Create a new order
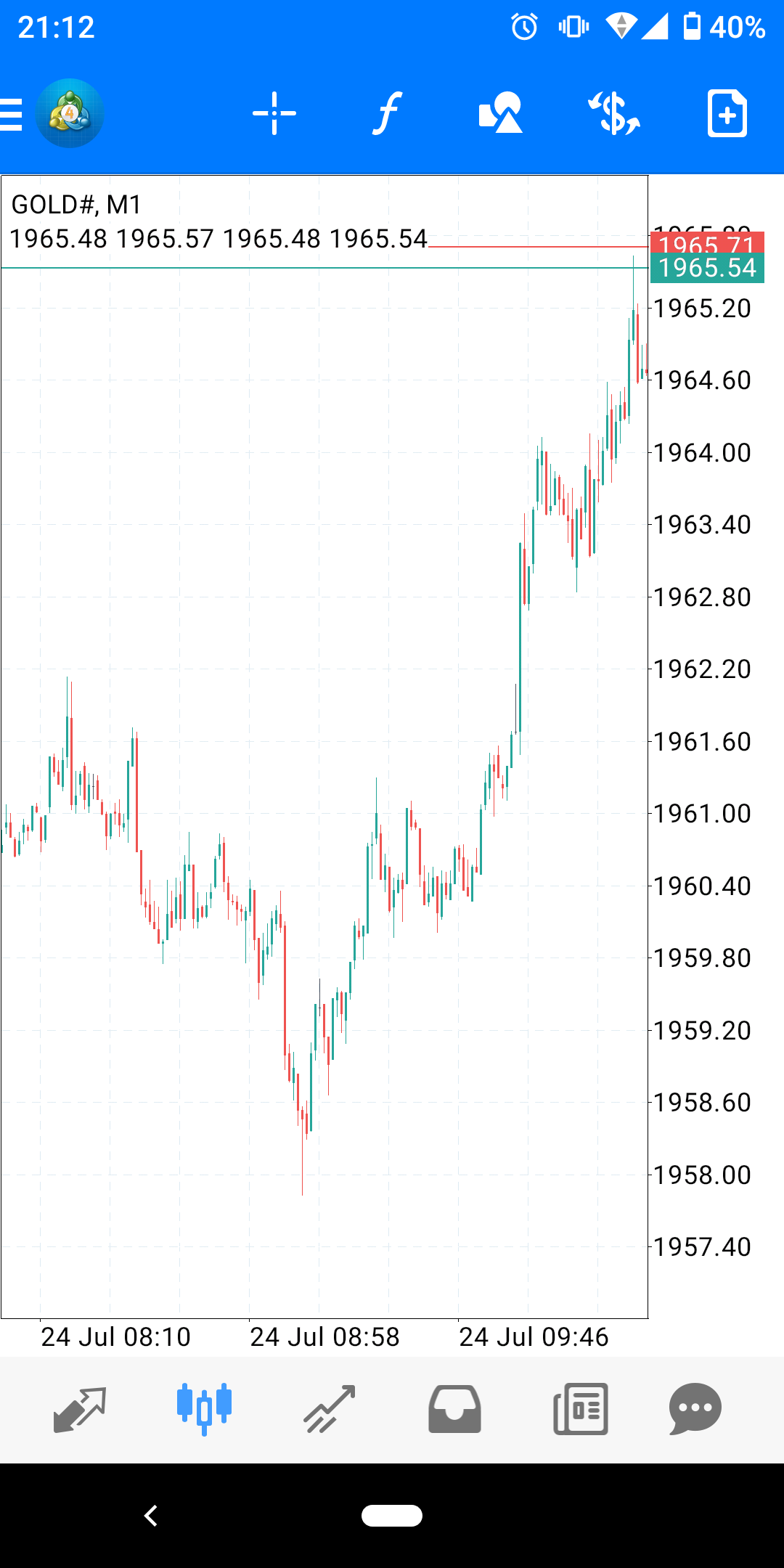 727,113
